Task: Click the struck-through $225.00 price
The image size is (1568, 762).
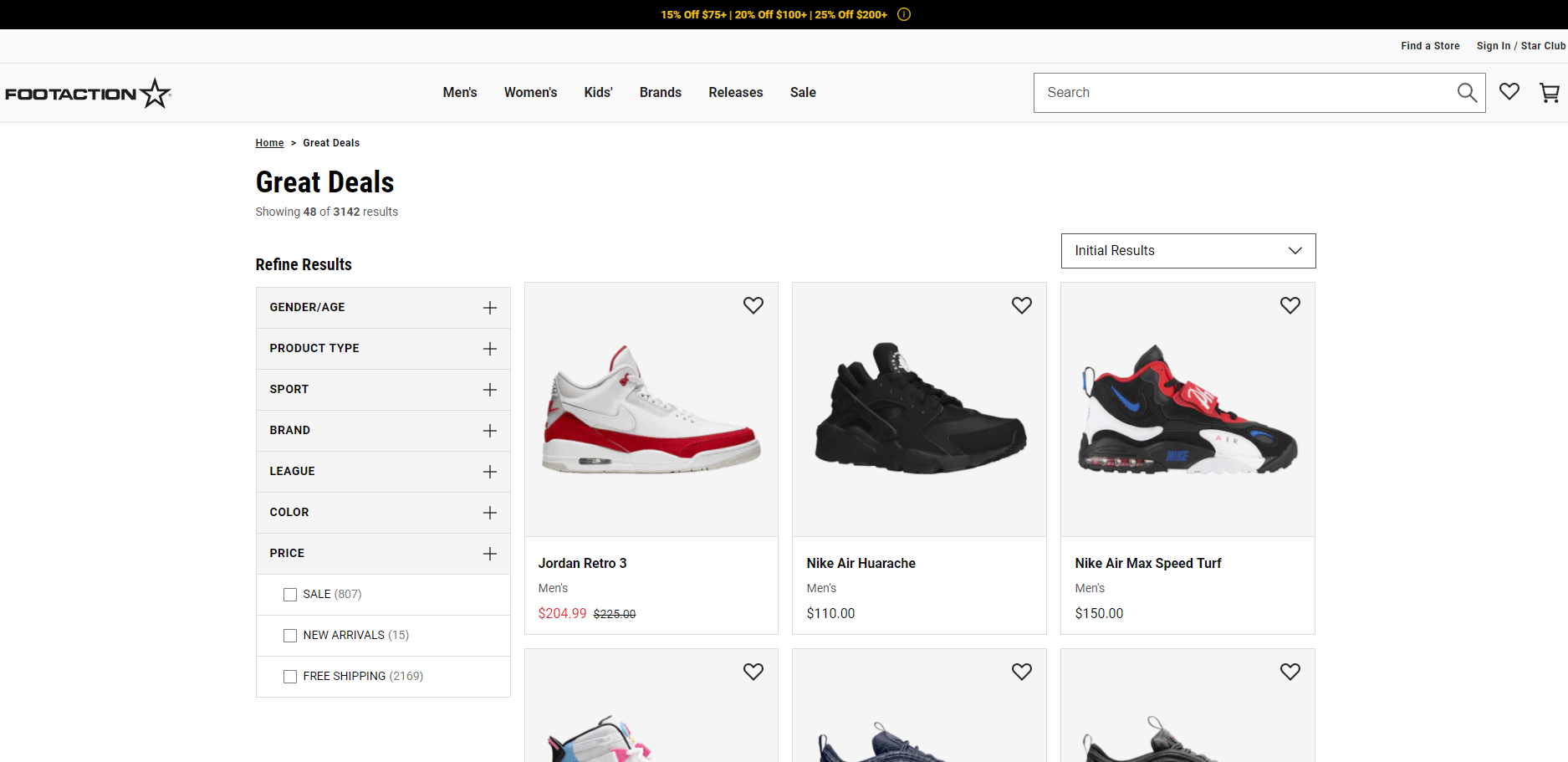Action: pyautogui.click(x=615, y=615)
